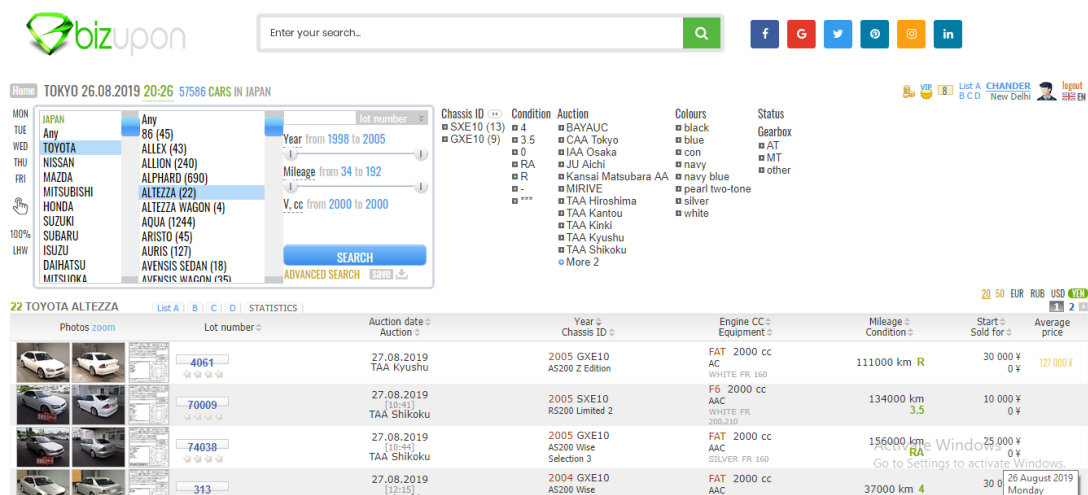Click the main search input field

click(472, 33)
